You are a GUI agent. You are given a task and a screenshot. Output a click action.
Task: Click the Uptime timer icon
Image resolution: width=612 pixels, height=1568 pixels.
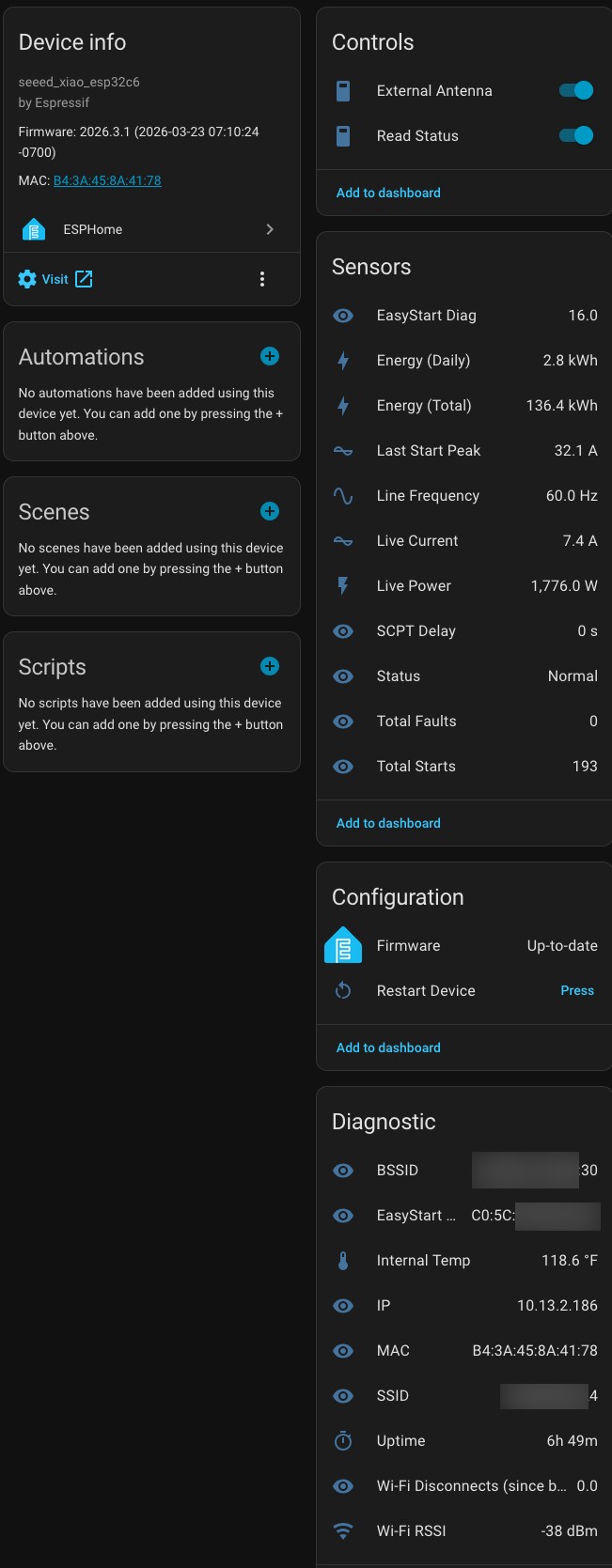tap(343, 1441)
